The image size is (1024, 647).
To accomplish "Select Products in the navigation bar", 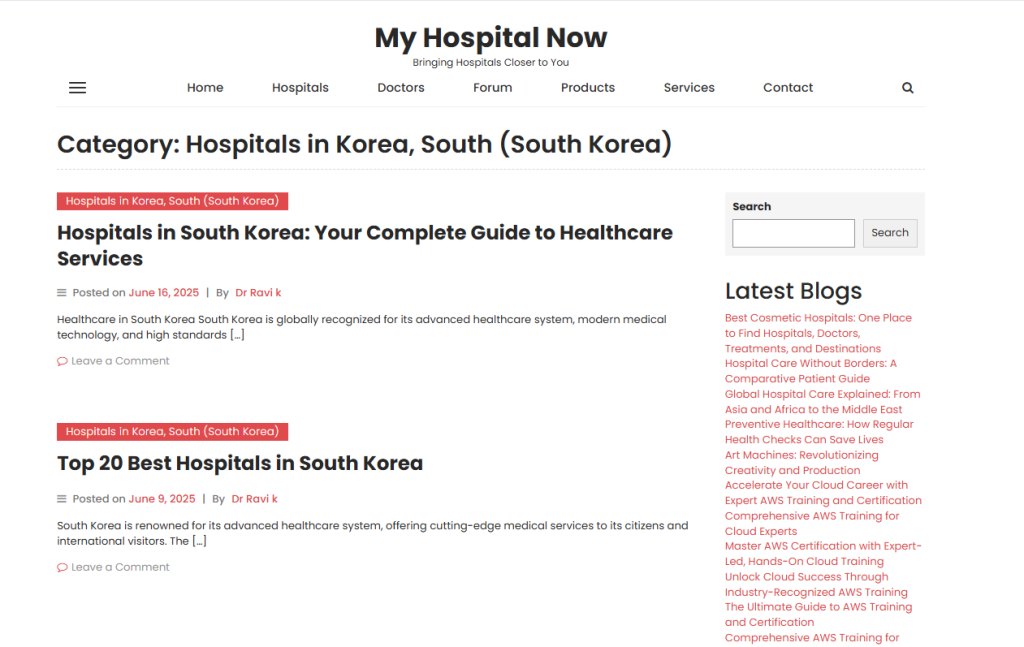I will [x=587, y=88].
